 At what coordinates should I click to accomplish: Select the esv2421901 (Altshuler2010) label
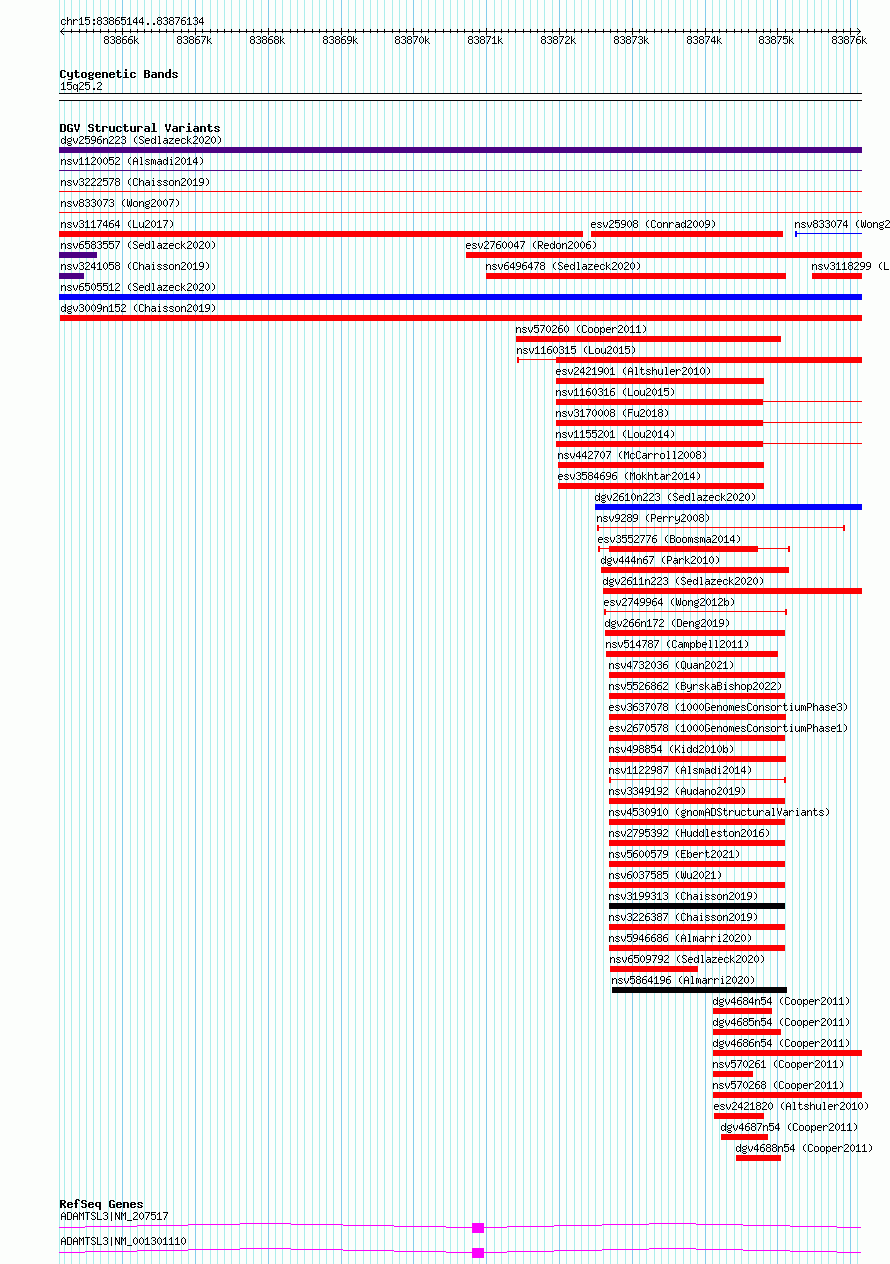pos(633,372)
